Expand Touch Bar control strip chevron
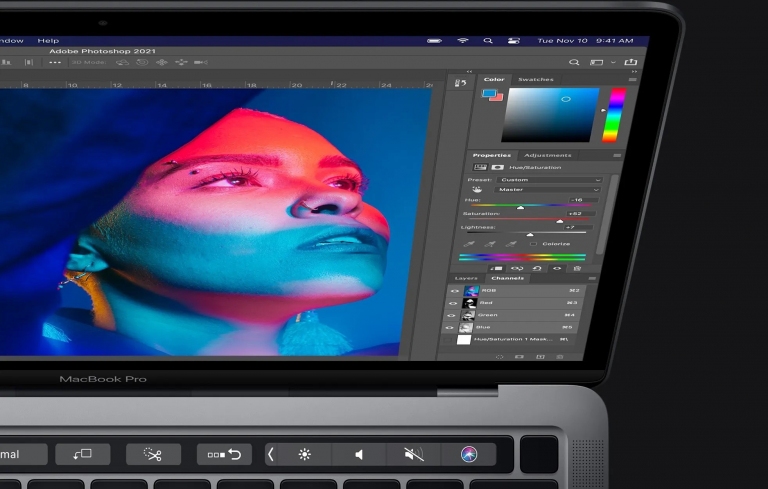This screenshot has width=768, height=489. point(270,455)
